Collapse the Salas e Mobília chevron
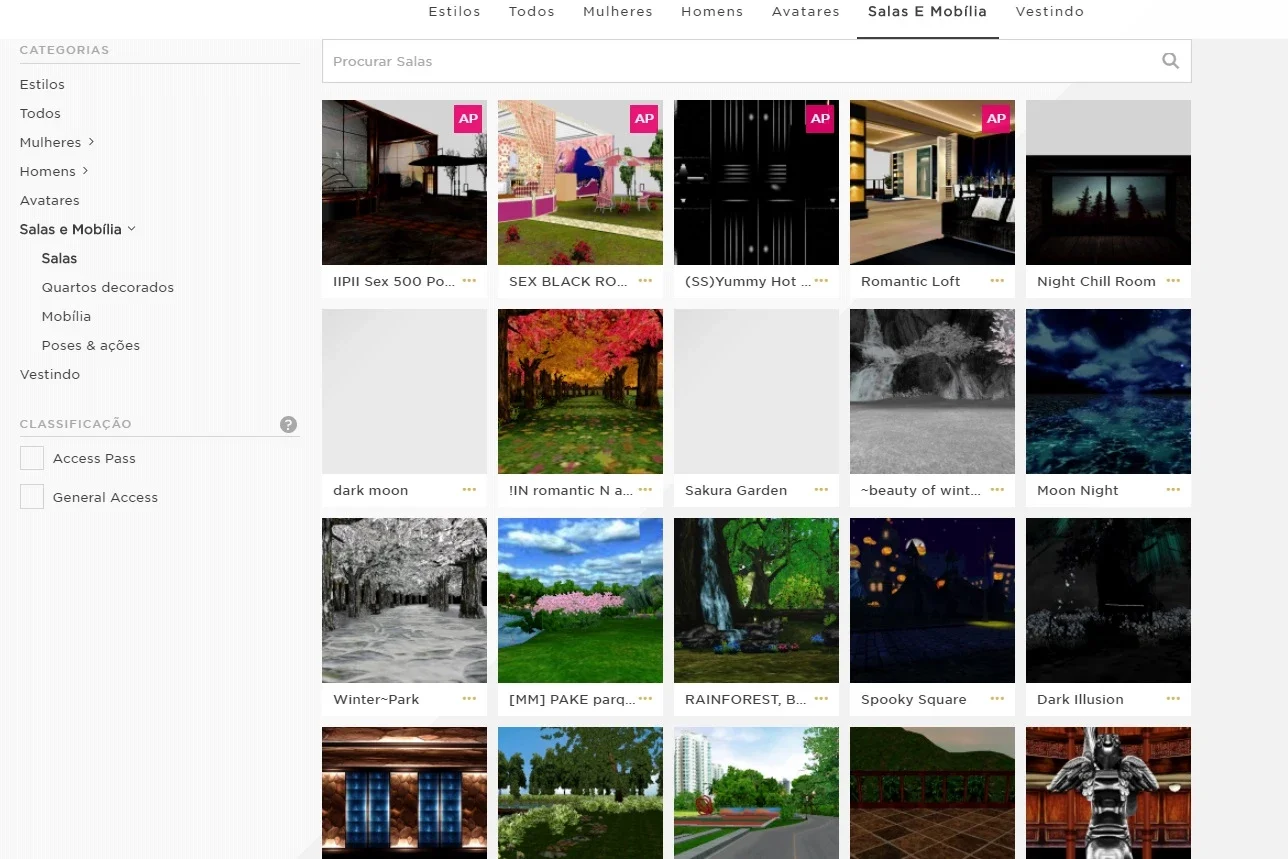Viewport: 1288px width, 859px height. pyautogui.click(x=131, y=229)
